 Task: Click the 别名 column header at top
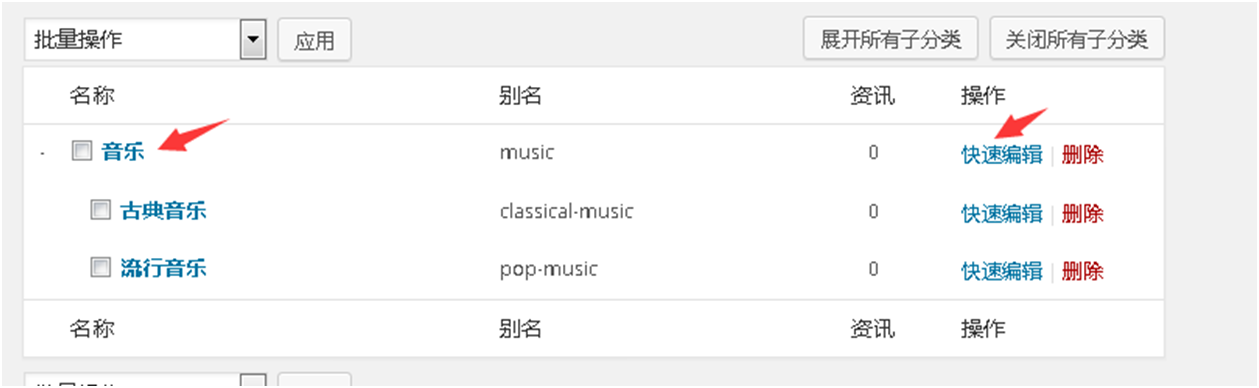tap(520, 96)
